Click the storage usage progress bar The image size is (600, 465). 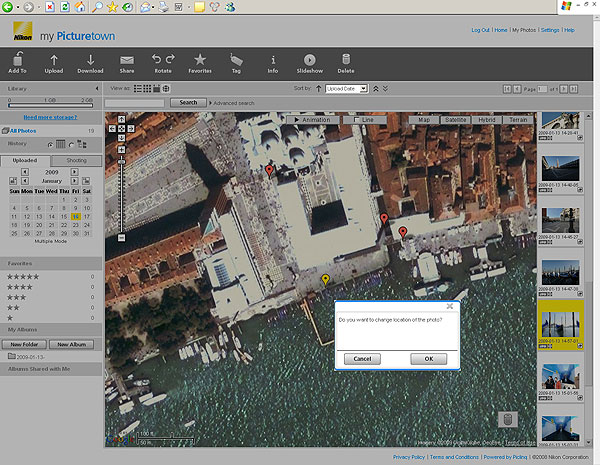pos(50,106)
